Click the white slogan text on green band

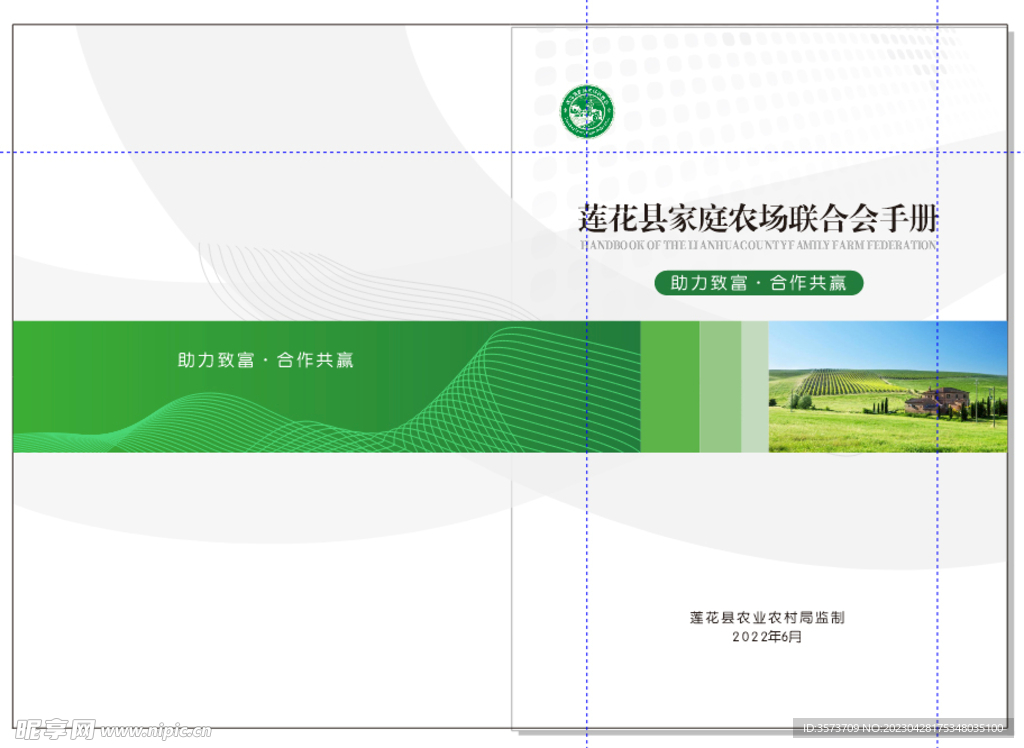click(265, 360)
